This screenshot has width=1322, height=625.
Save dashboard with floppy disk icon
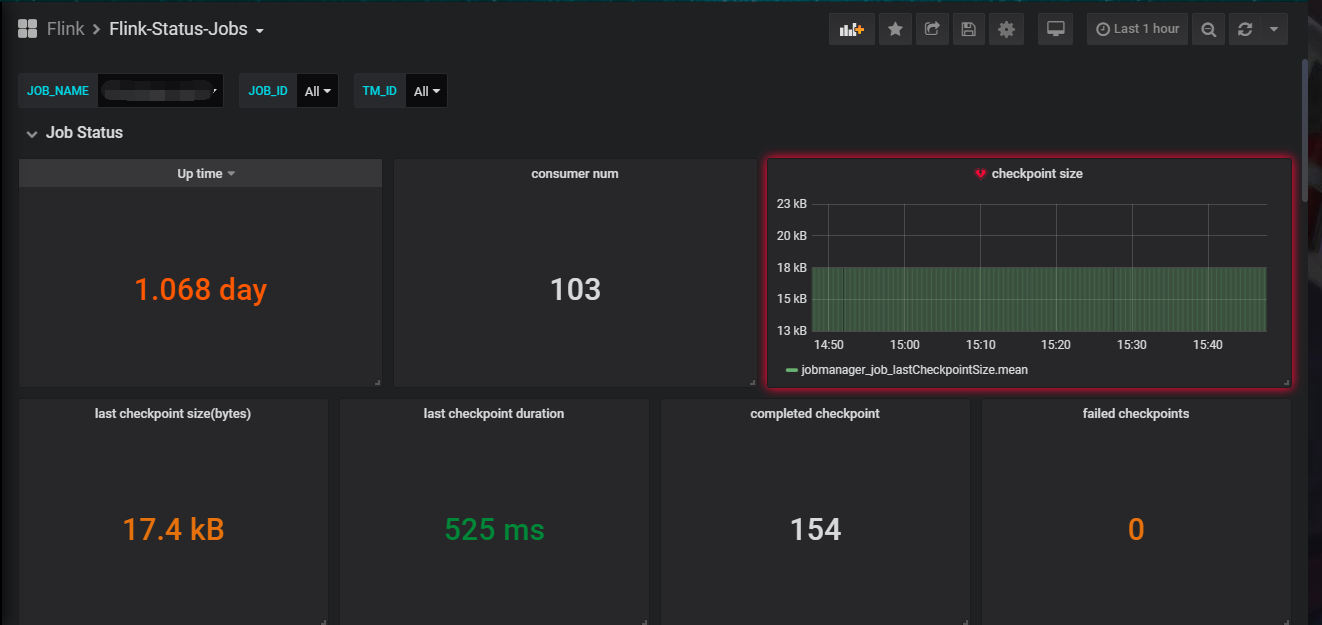tap(968, 29)
